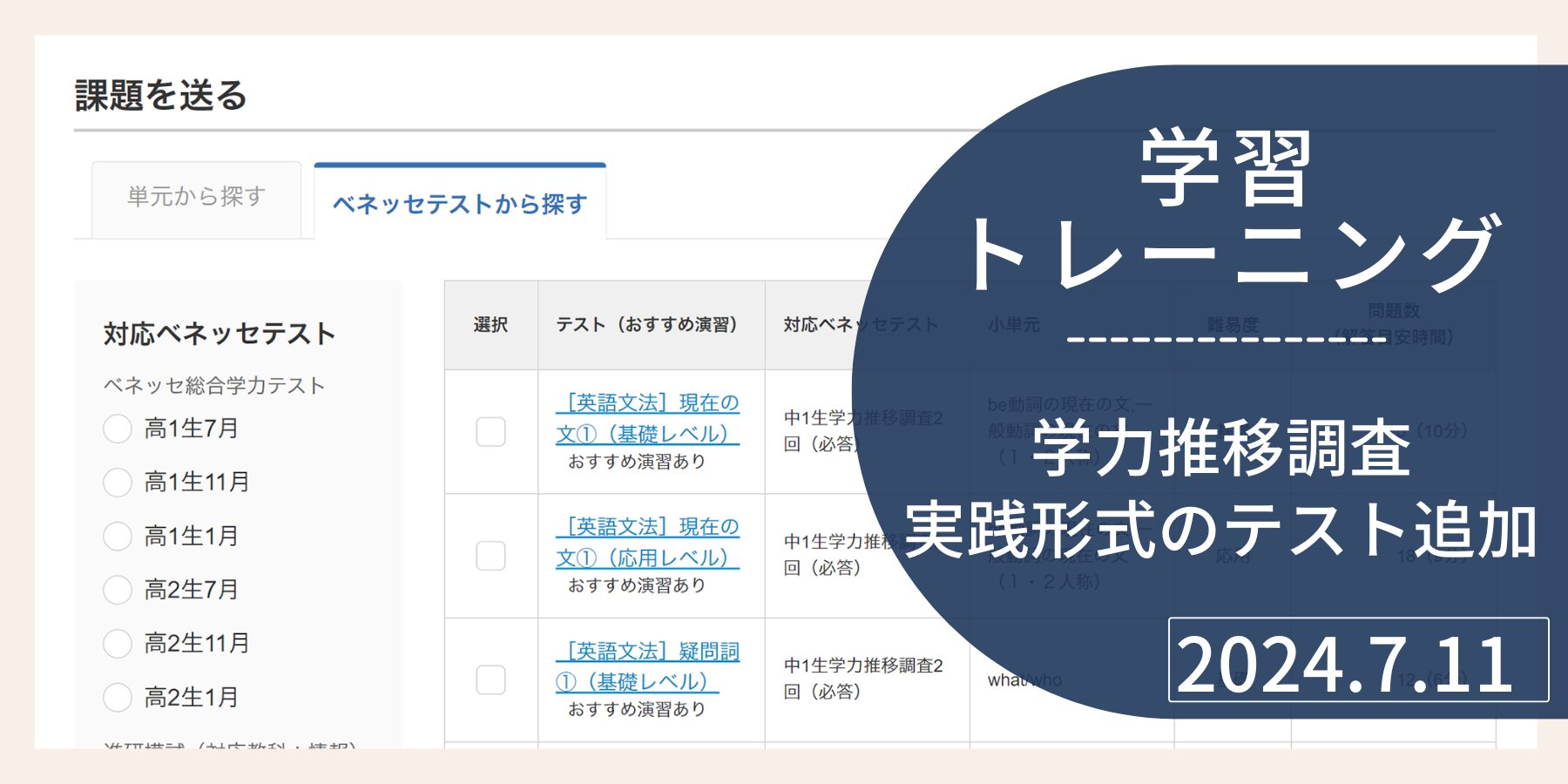Choose the 高2生11月 radio option
The width and height of the screenshot is (1568, 784).
click(x=118, y=644)
